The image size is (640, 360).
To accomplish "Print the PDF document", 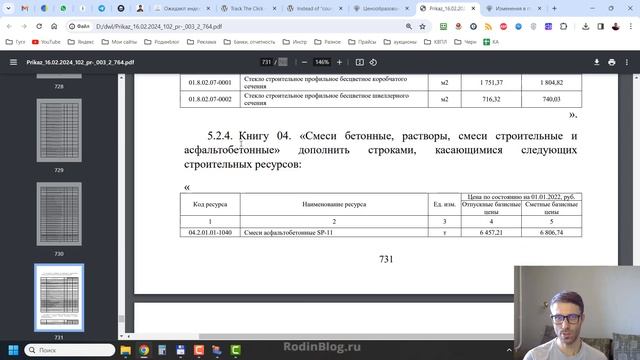I will pyautogui.click(x=611, y=62).
